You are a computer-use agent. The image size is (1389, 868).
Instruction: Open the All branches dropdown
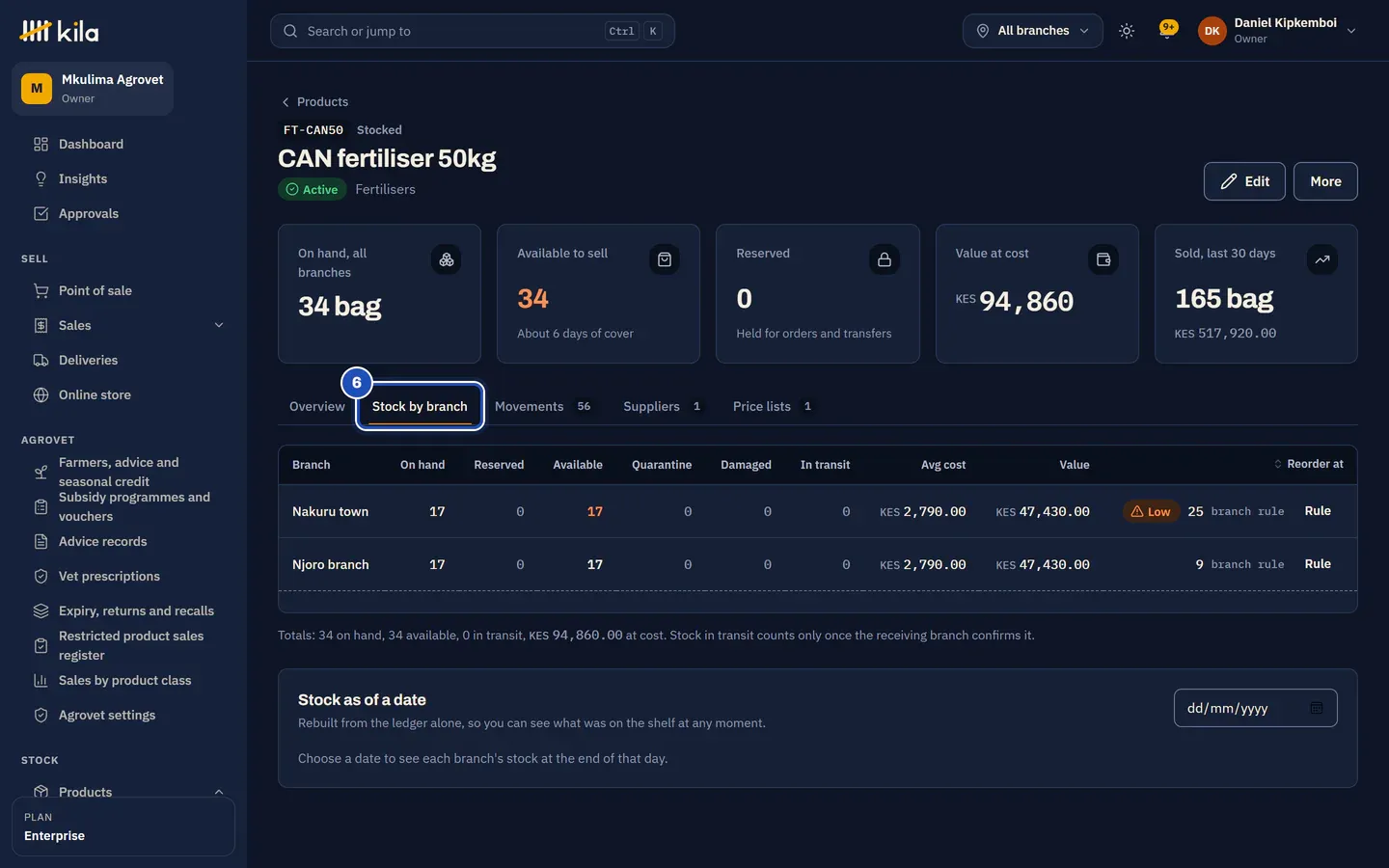click(x=1033, y=31)
